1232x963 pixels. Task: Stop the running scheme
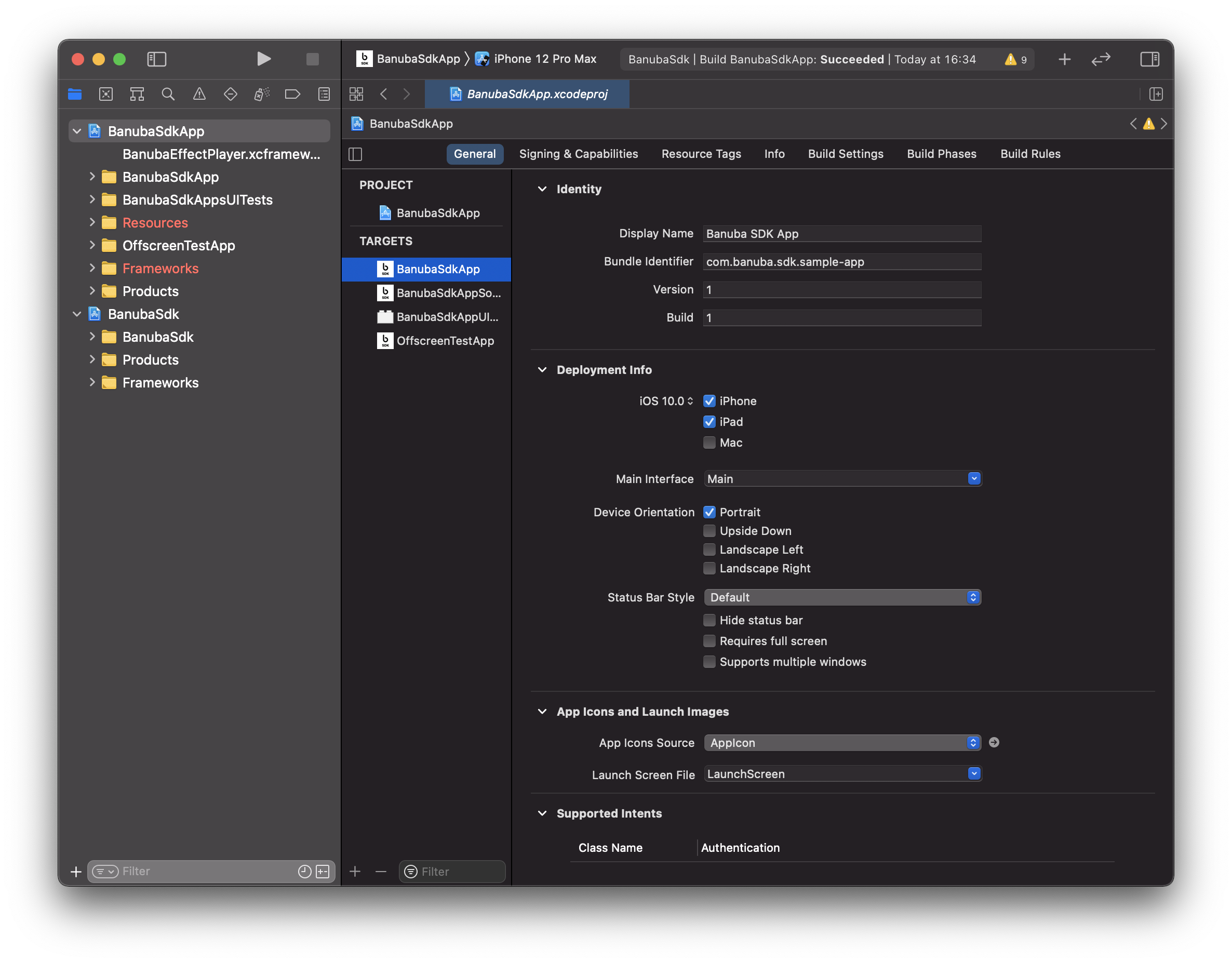coord(313,59)
